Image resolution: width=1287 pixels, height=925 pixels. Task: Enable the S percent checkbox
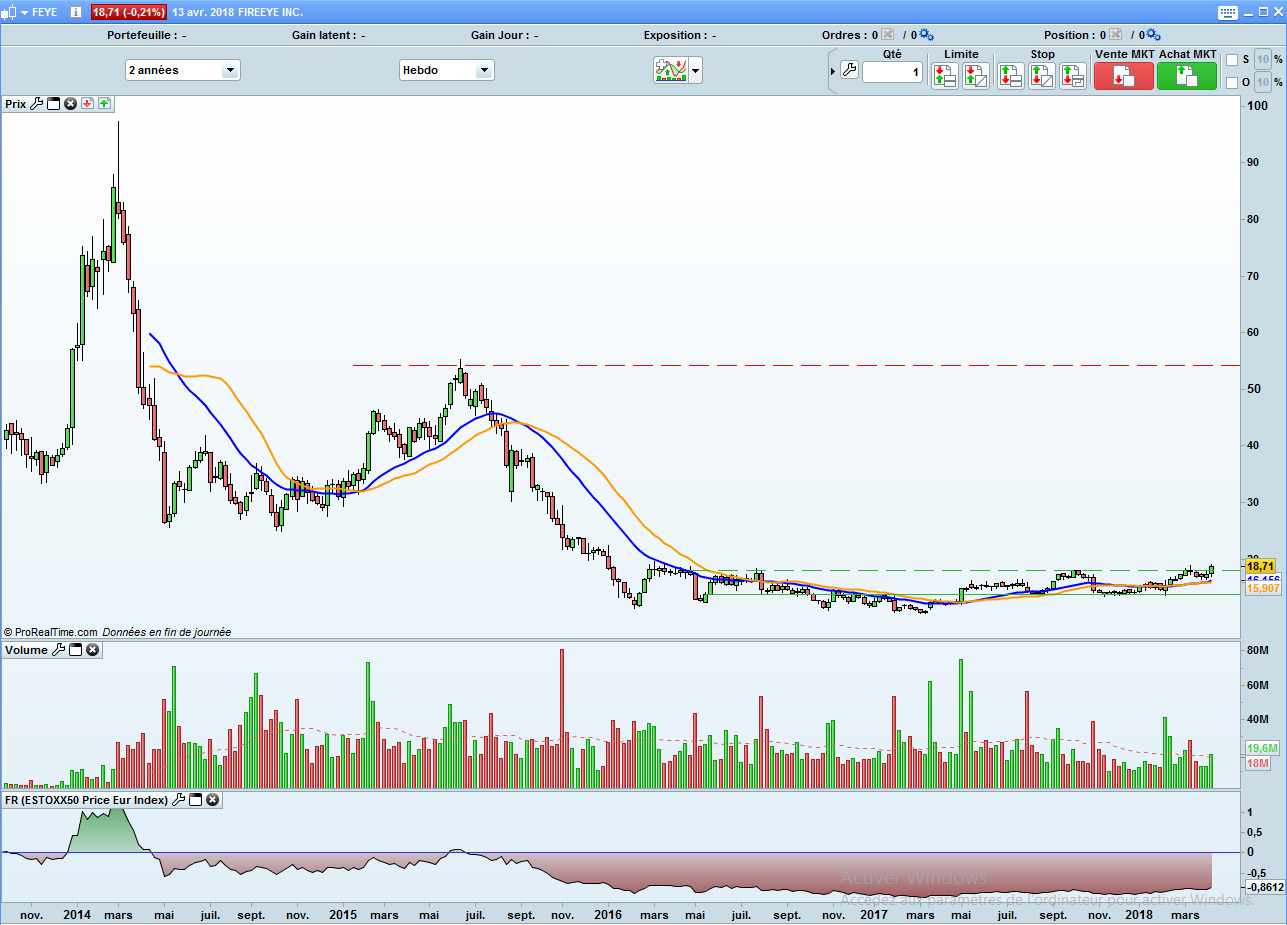tap(1232, 60)
